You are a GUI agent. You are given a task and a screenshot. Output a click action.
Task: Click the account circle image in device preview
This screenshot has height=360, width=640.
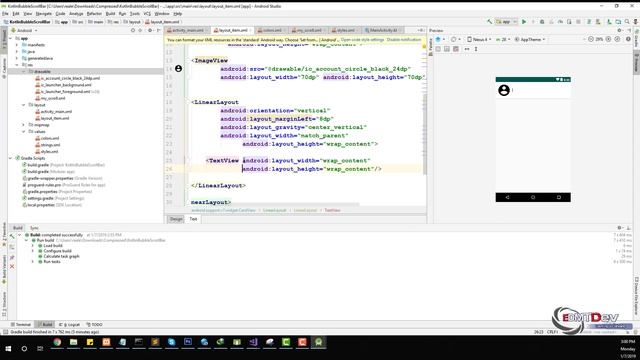click(x=504, y=90)
